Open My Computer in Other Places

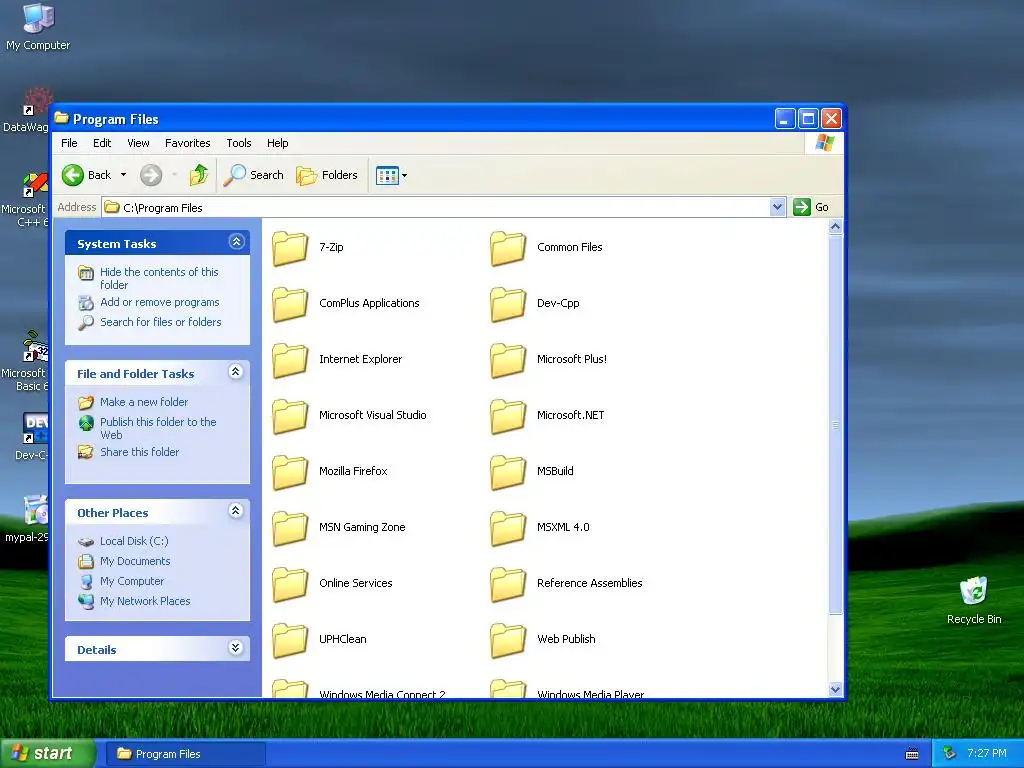131,581
